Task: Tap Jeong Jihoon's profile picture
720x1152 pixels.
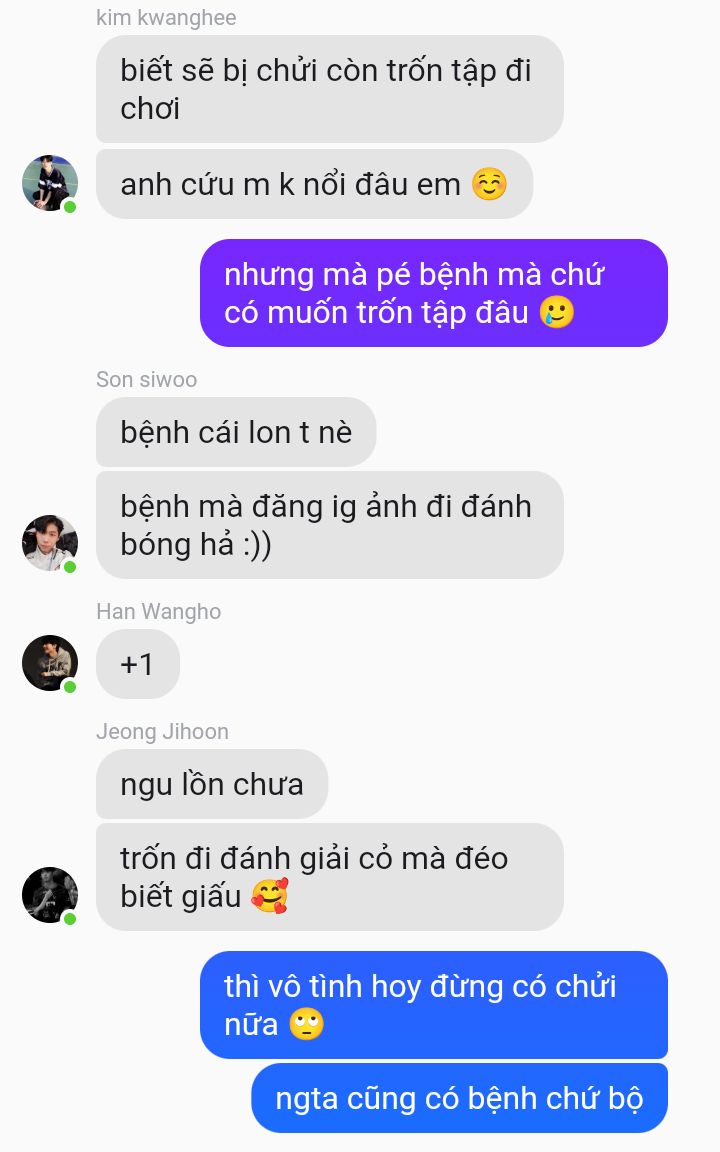Action: click(50, 895)
